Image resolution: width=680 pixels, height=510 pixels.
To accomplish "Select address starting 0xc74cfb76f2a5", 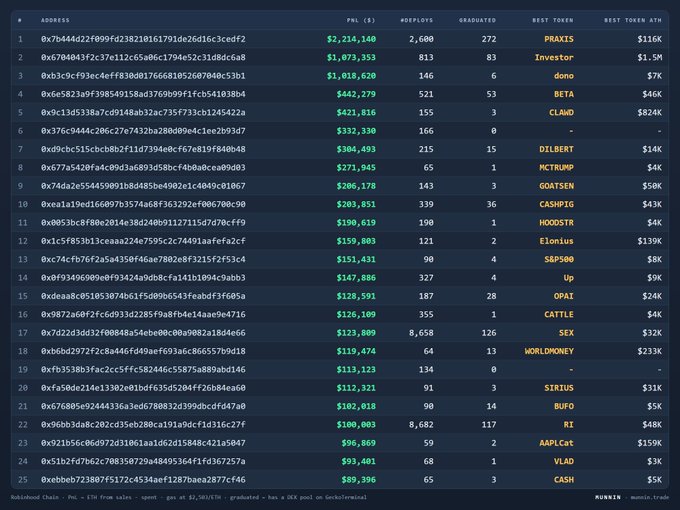I will point(143,259).
